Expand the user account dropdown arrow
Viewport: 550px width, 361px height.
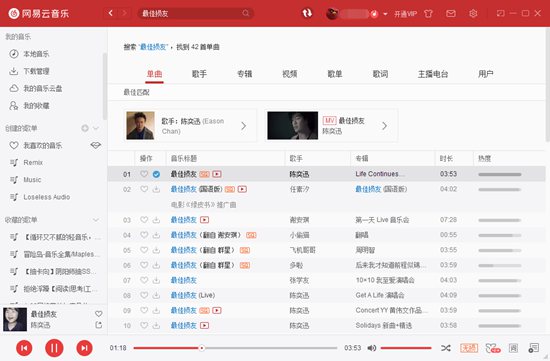click(x=385, y=14)
